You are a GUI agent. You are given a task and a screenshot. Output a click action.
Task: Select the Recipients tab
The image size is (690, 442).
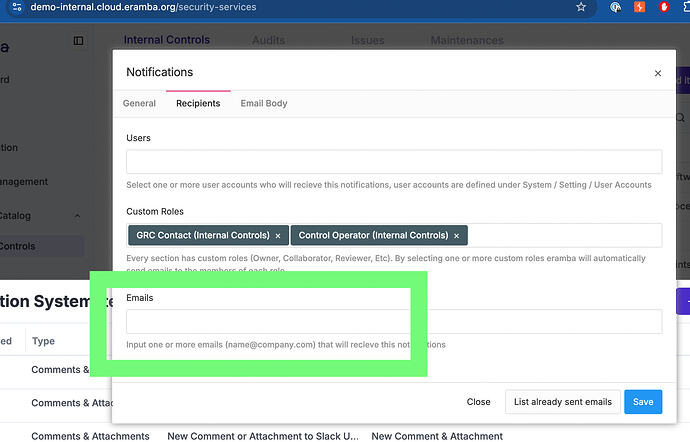point(198,103)
